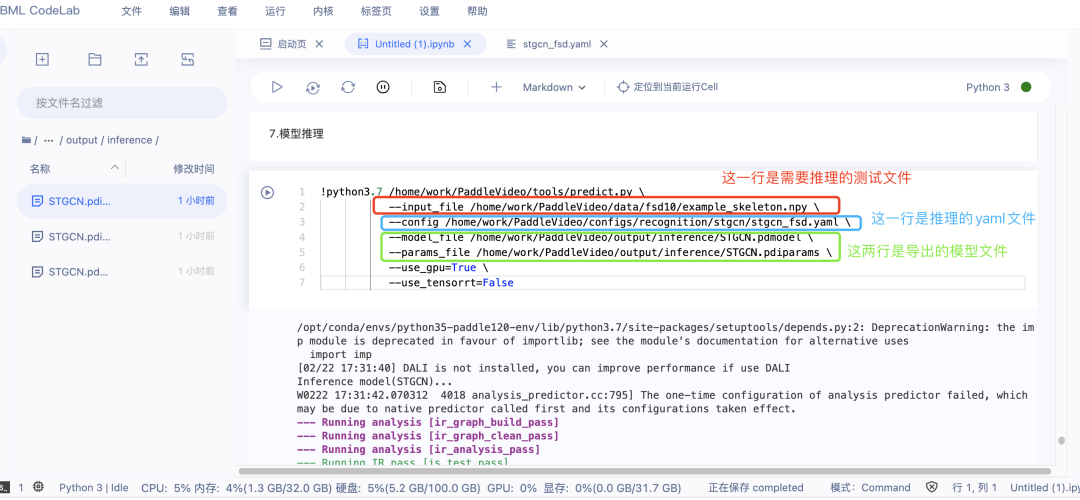
Task: Click 定位到当前运行Cell button
Action: (x=667, y=87)
